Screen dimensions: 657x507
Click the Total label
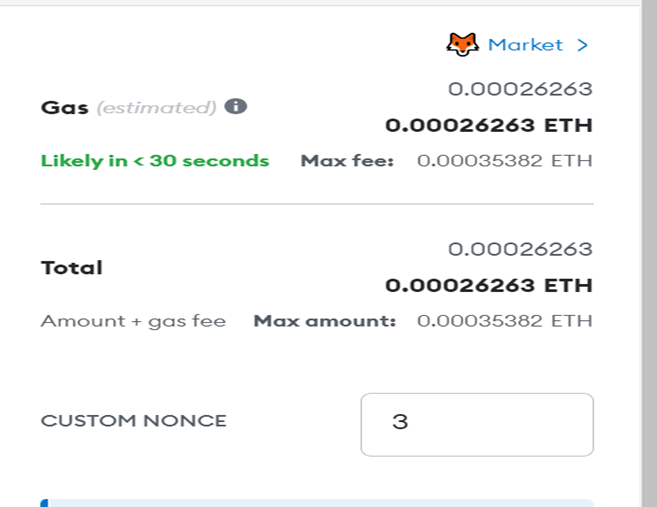(x=72, y=268)
